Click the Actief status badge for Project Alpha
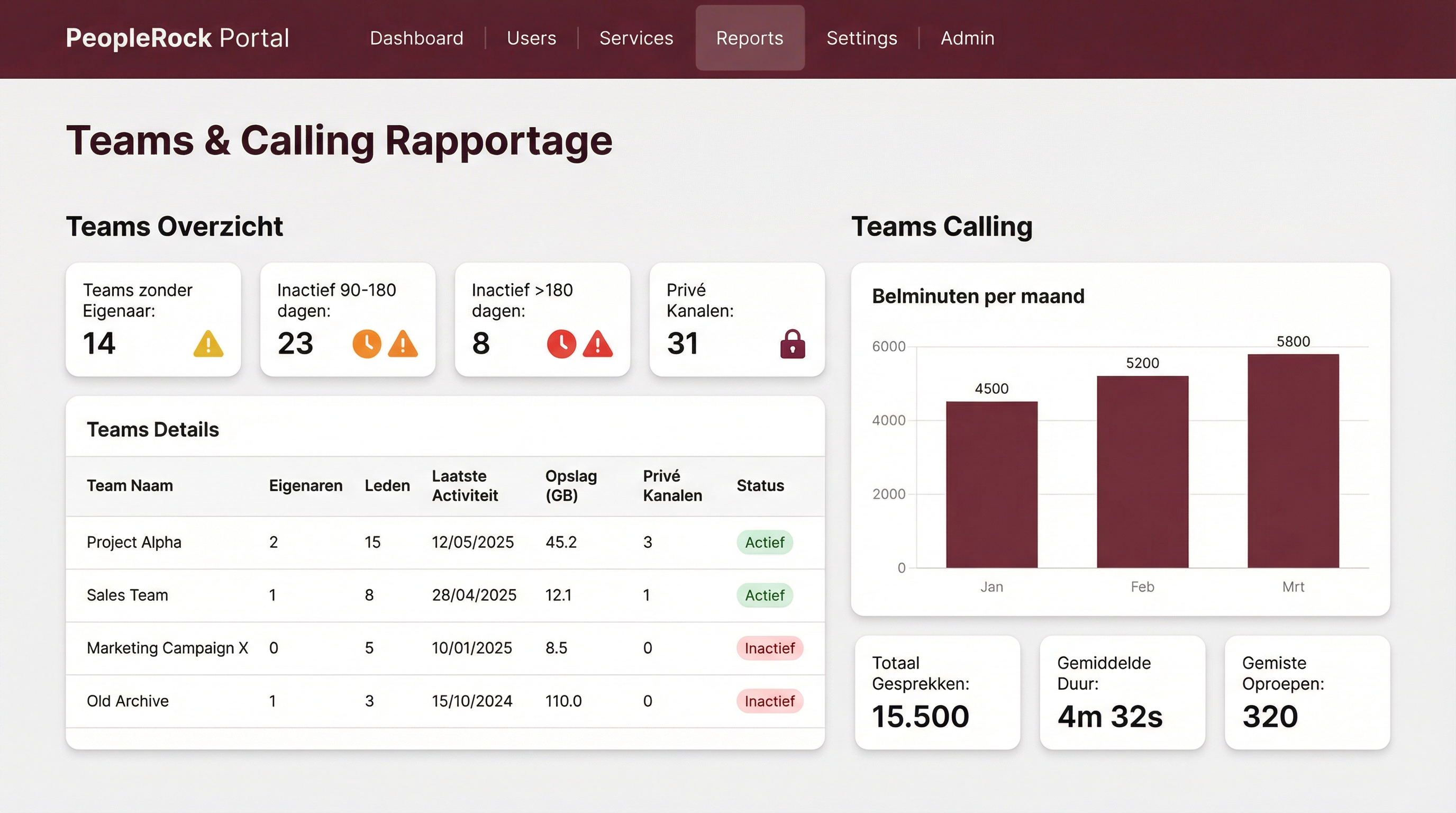The width and height of the screenshot is (1456, 813). click(x=764, y=542)
